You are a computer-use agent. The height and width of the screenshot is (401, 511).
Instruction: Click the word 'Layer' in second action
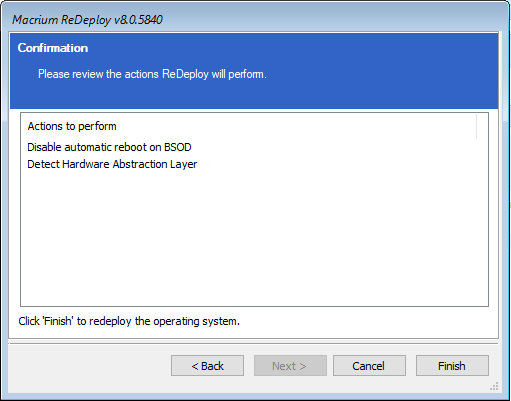click(x=184, y=164)
